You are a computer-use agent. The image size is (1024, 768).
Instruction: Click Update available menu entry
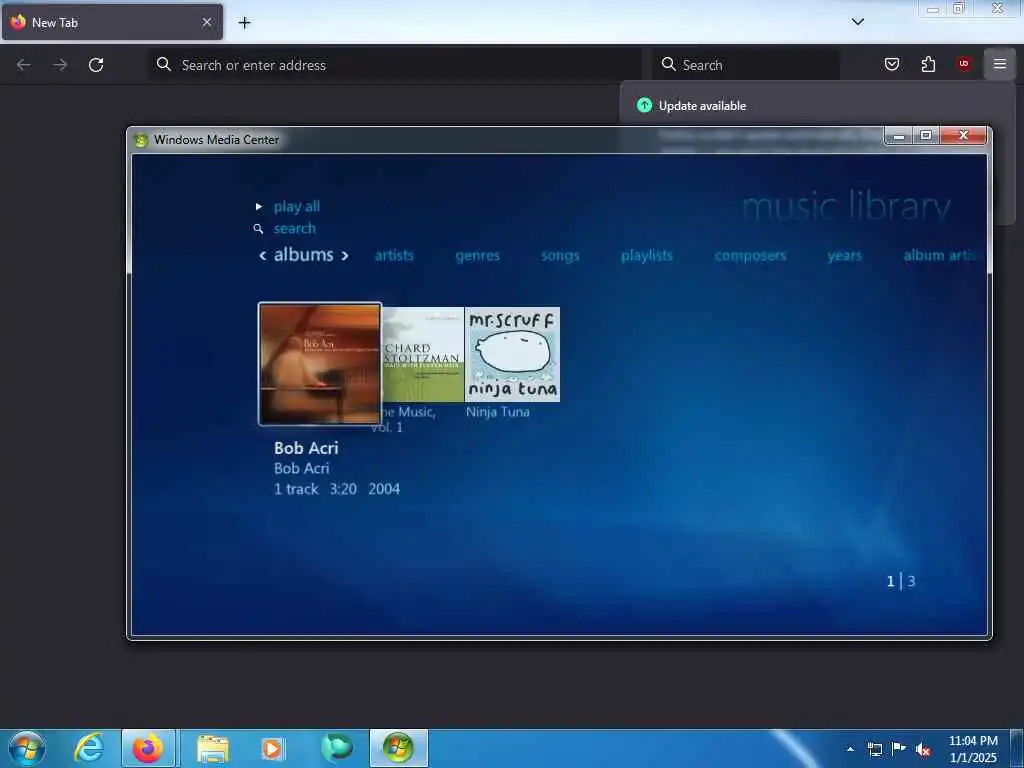click(702, 106)
